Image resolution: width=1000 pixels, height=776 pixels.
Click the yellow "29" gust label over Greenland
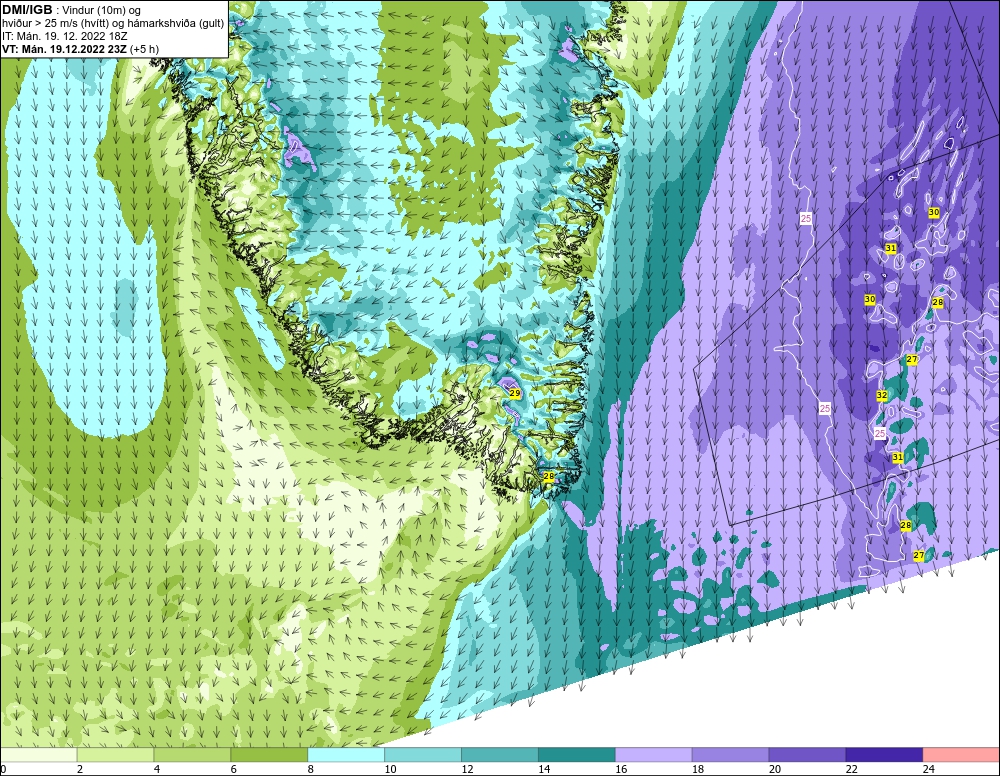point(515,393)
